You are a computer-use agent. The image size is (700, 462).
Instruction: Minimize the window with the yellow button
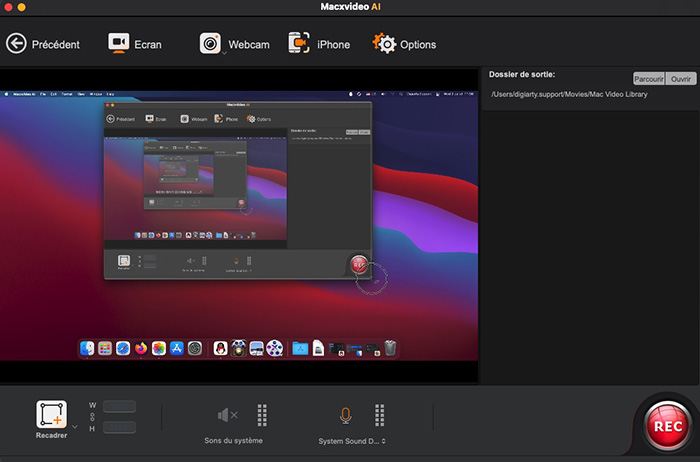tap(21, 7)
